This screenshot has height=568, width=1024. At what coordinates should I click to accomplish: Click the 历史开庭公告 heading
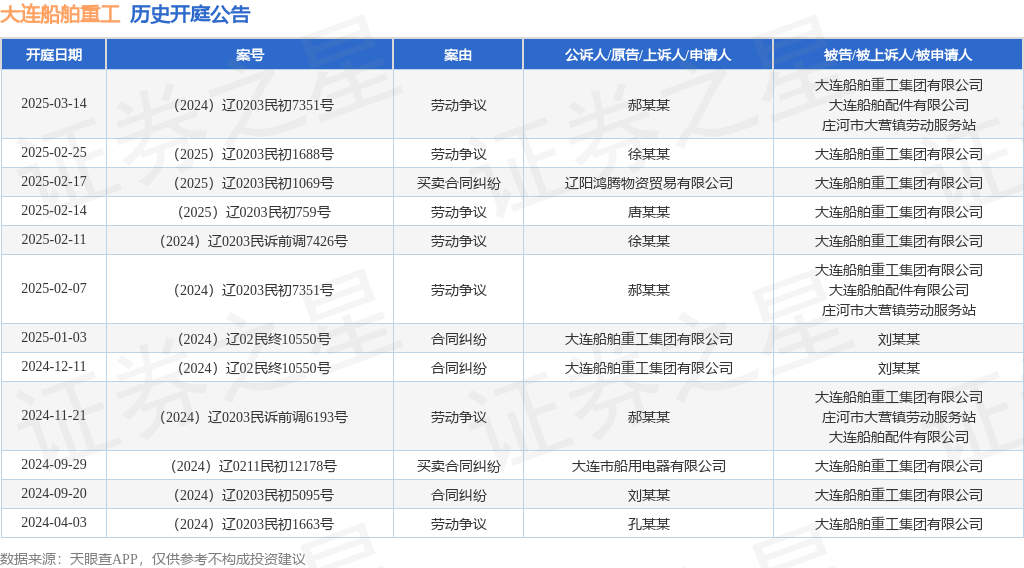pyautogui.click(x=190, y=14)
